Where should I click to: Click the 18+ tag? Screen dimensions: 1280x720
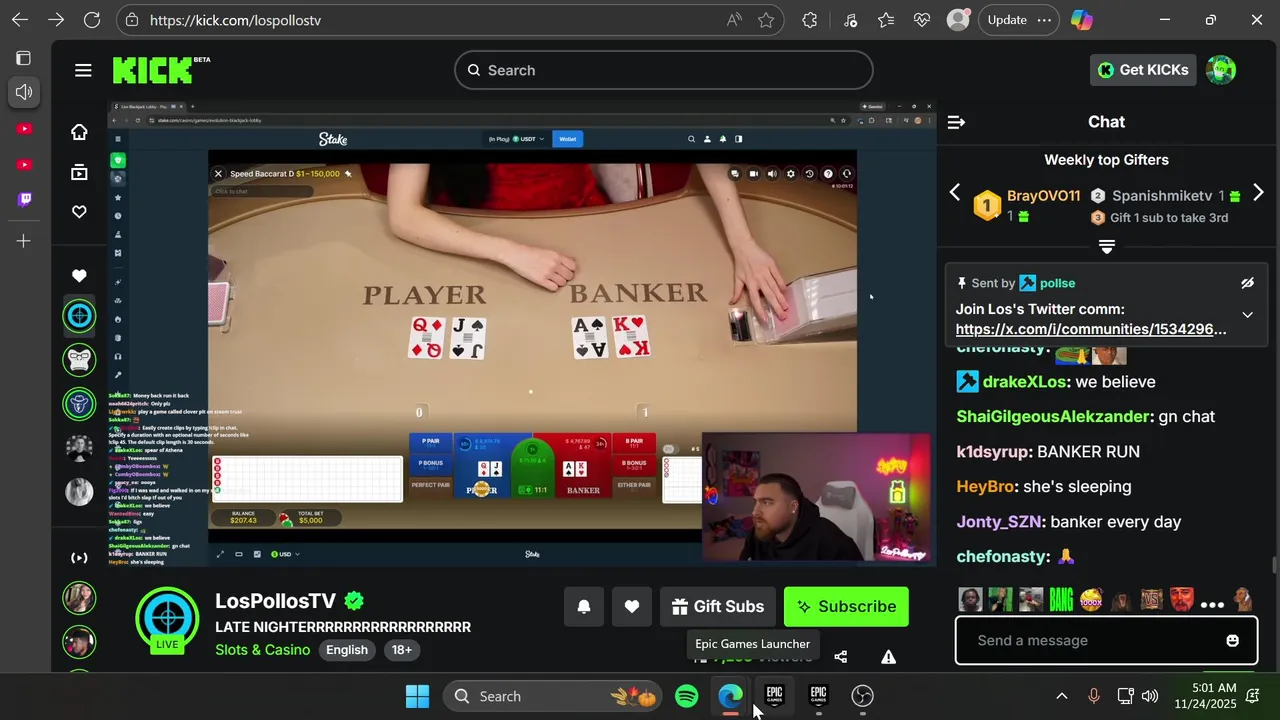coord(401,650)
